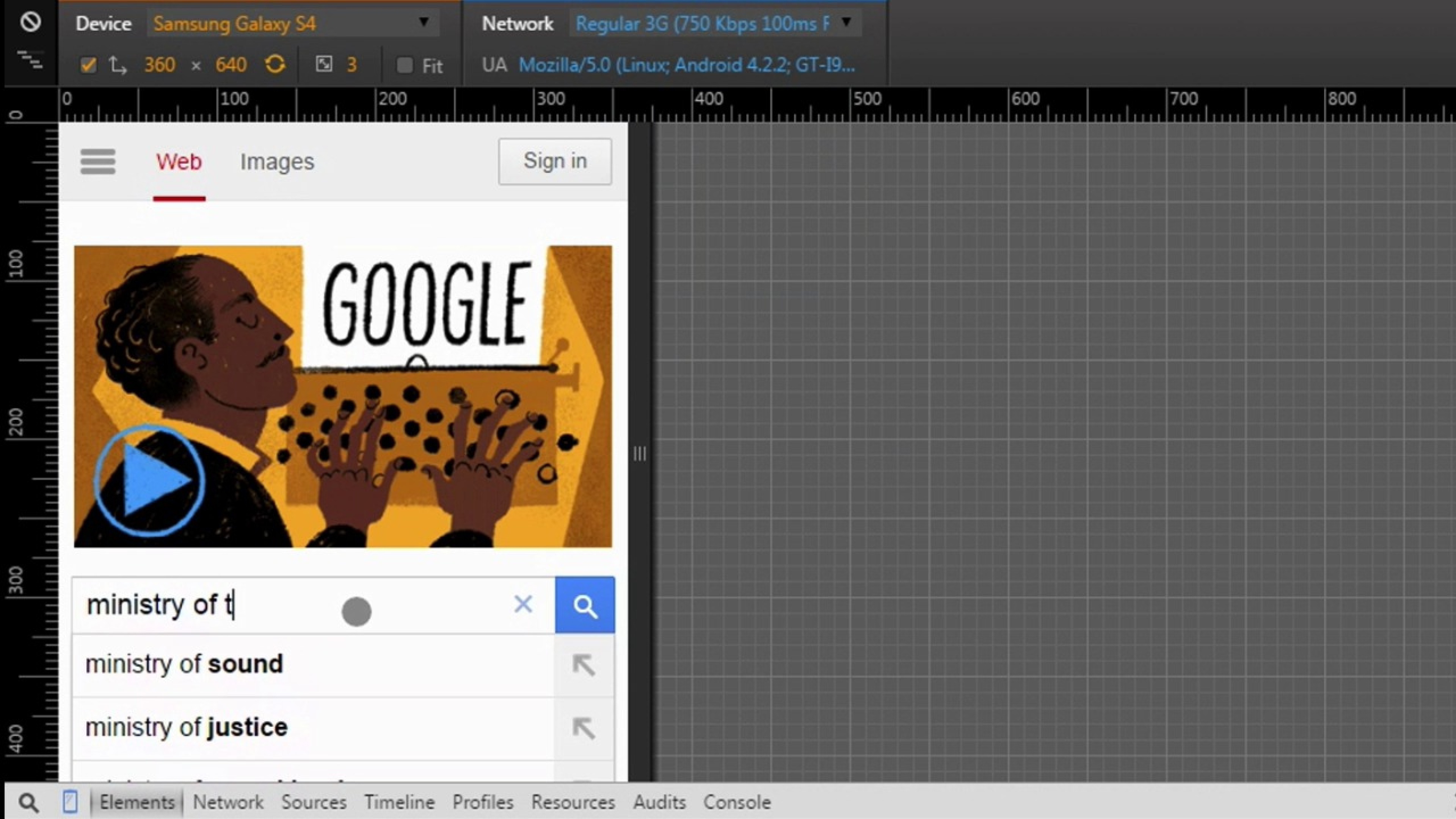This screenshot has width=1456, height=819.
Task: Open the Profiles tab
Action: pos(483,802)
